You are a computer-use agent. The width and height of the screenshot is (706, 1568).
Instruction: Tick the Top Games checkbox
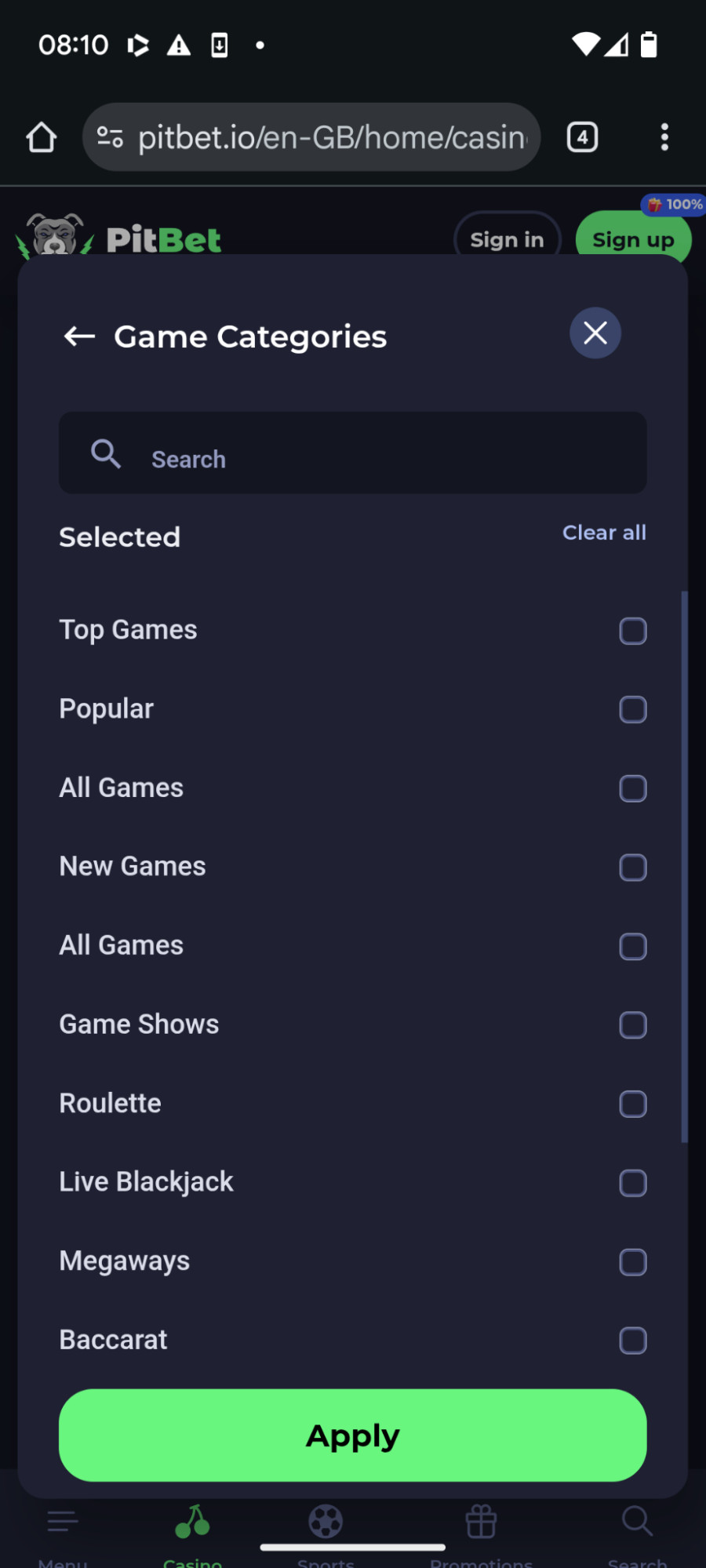coord(632,631)
